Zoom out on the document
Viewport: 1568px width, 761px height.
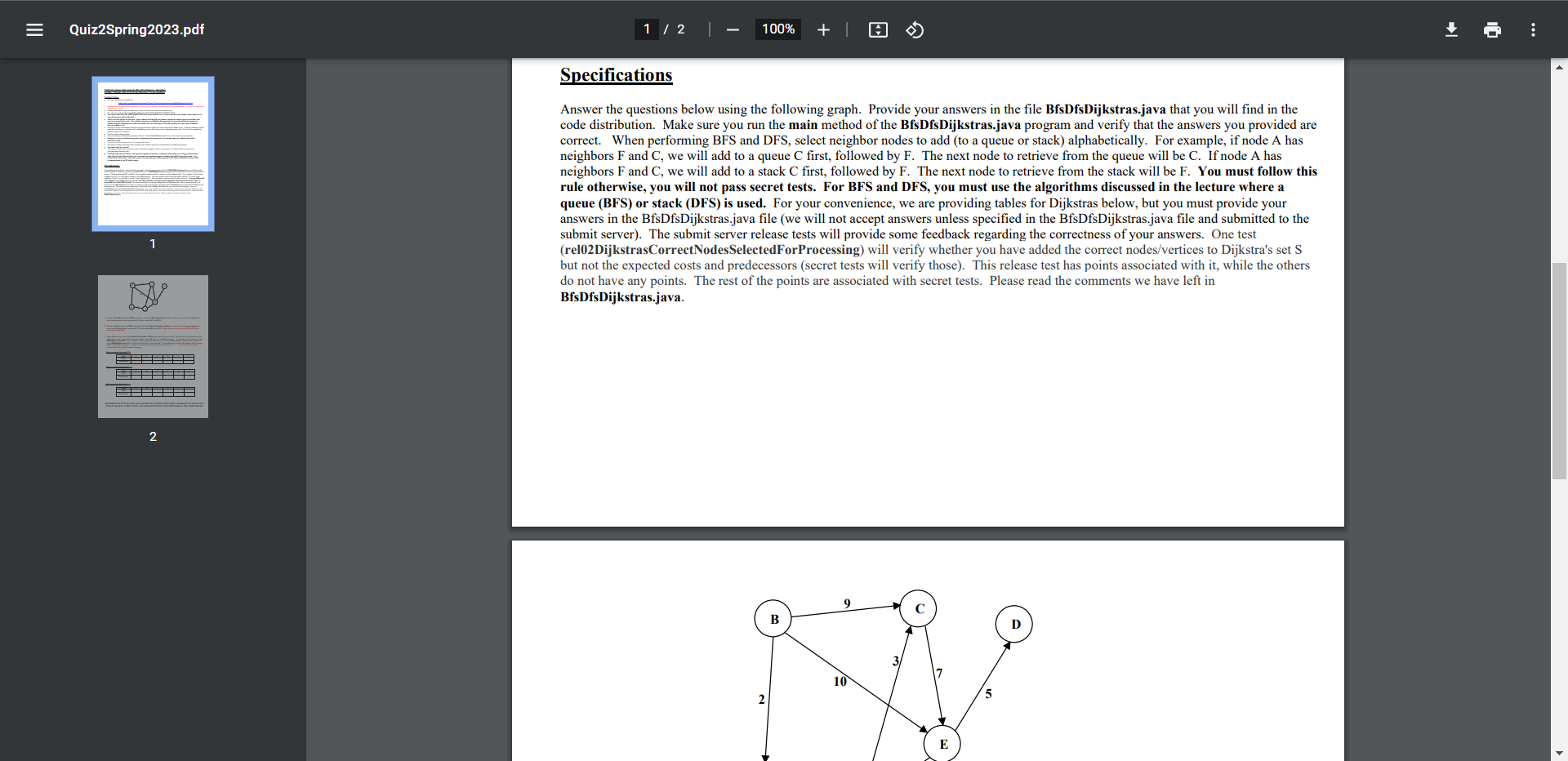[x=733, y=29]
